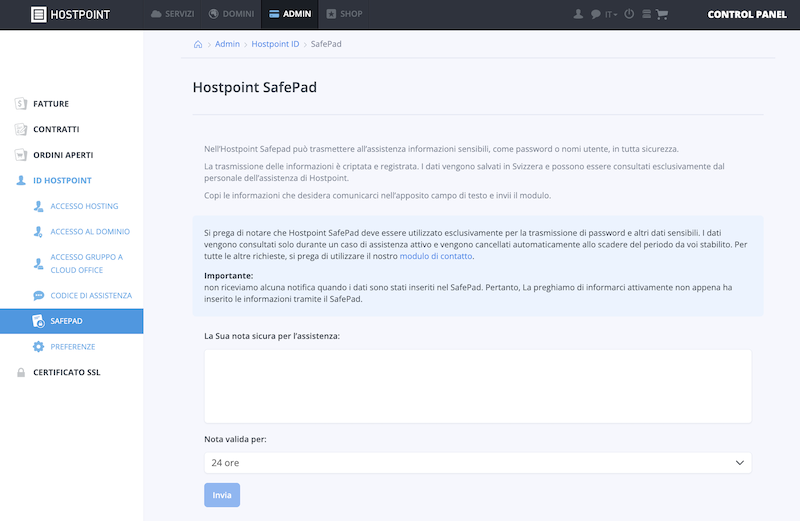Click the SafePad note icon

point(38,321)
